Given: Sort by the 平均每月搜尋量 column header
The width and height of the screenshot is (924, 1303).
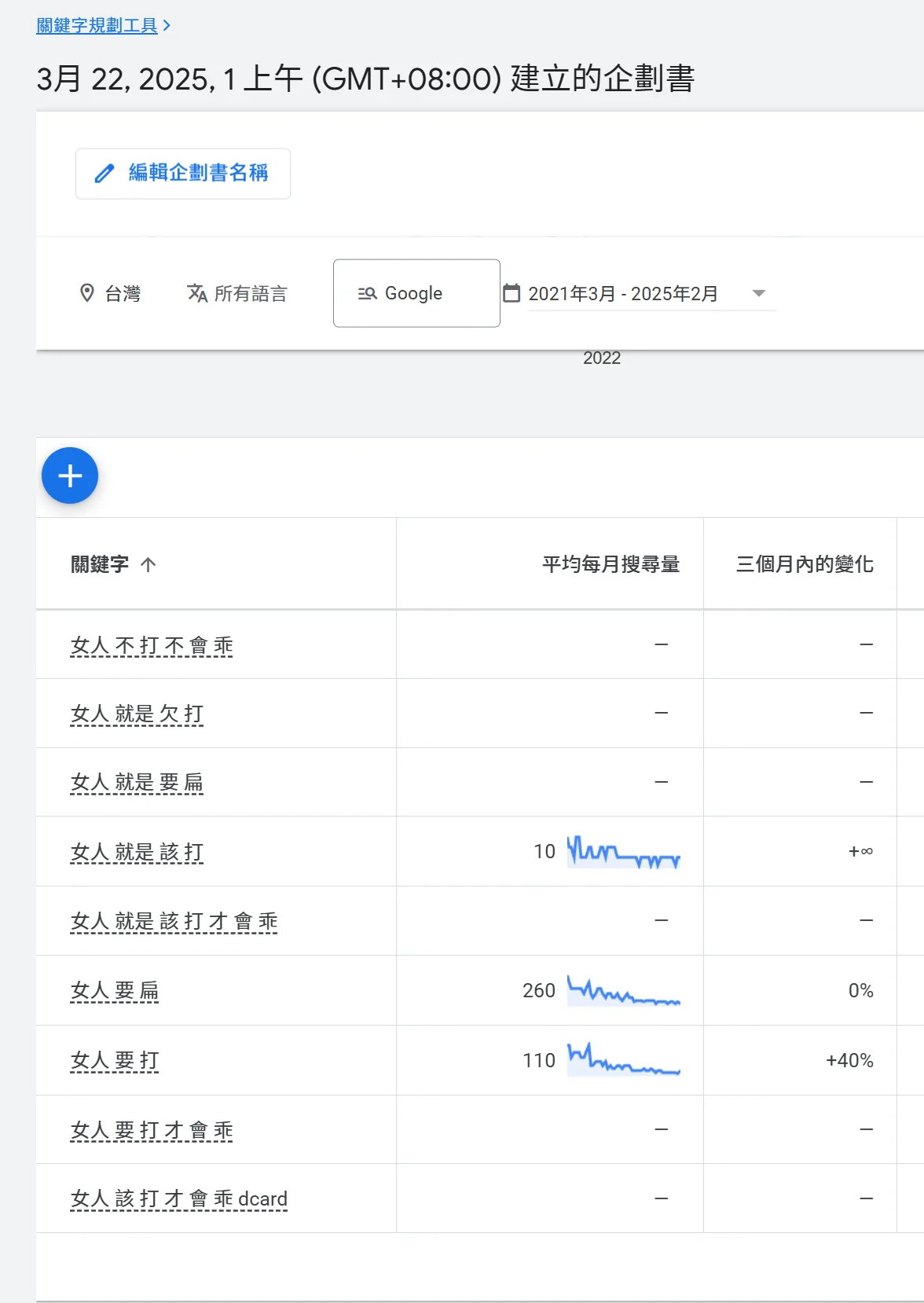Looking at the screenshot, I should 610,564.
